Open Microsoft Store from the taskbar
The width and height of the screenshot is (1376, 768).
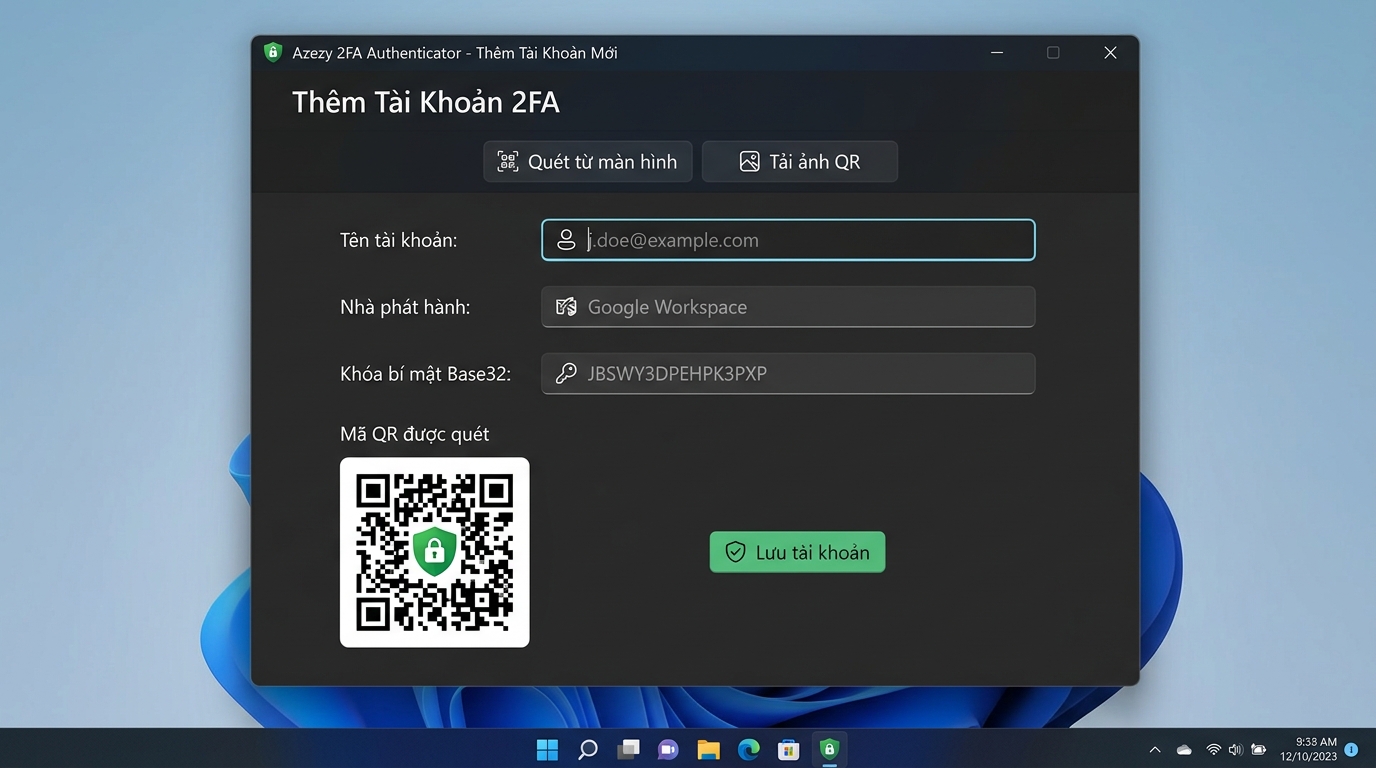(x=788, y=749)
